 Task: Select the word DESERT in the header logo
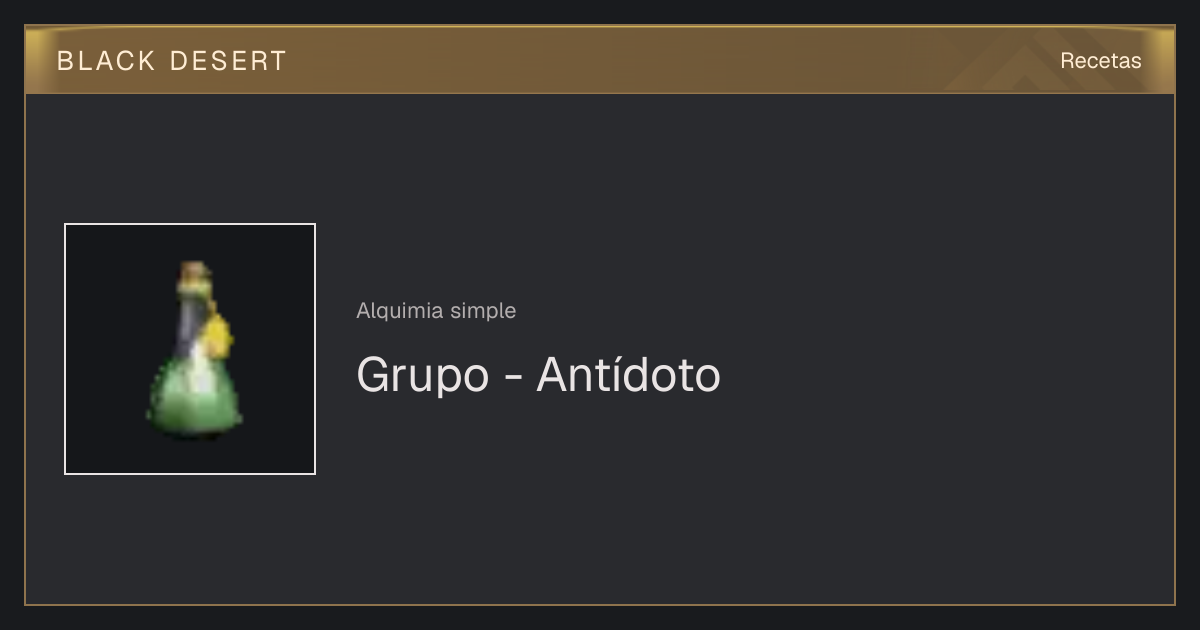(228, 61)
